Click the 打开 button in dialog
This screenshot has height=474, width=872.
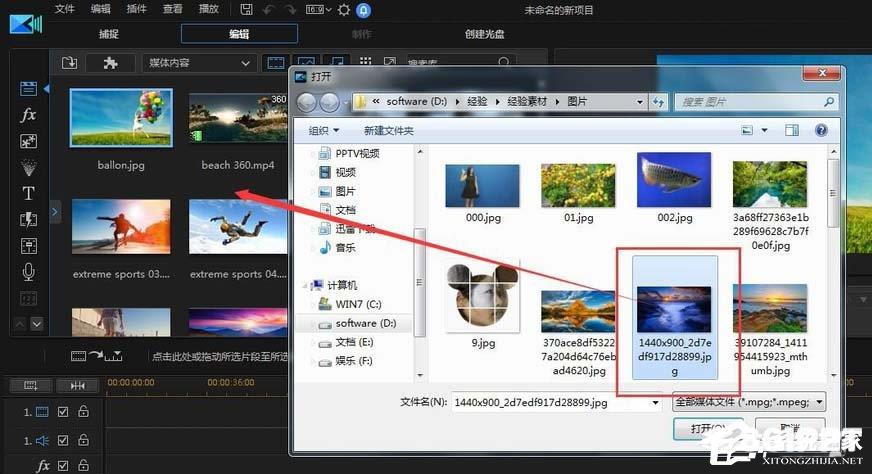708,428
